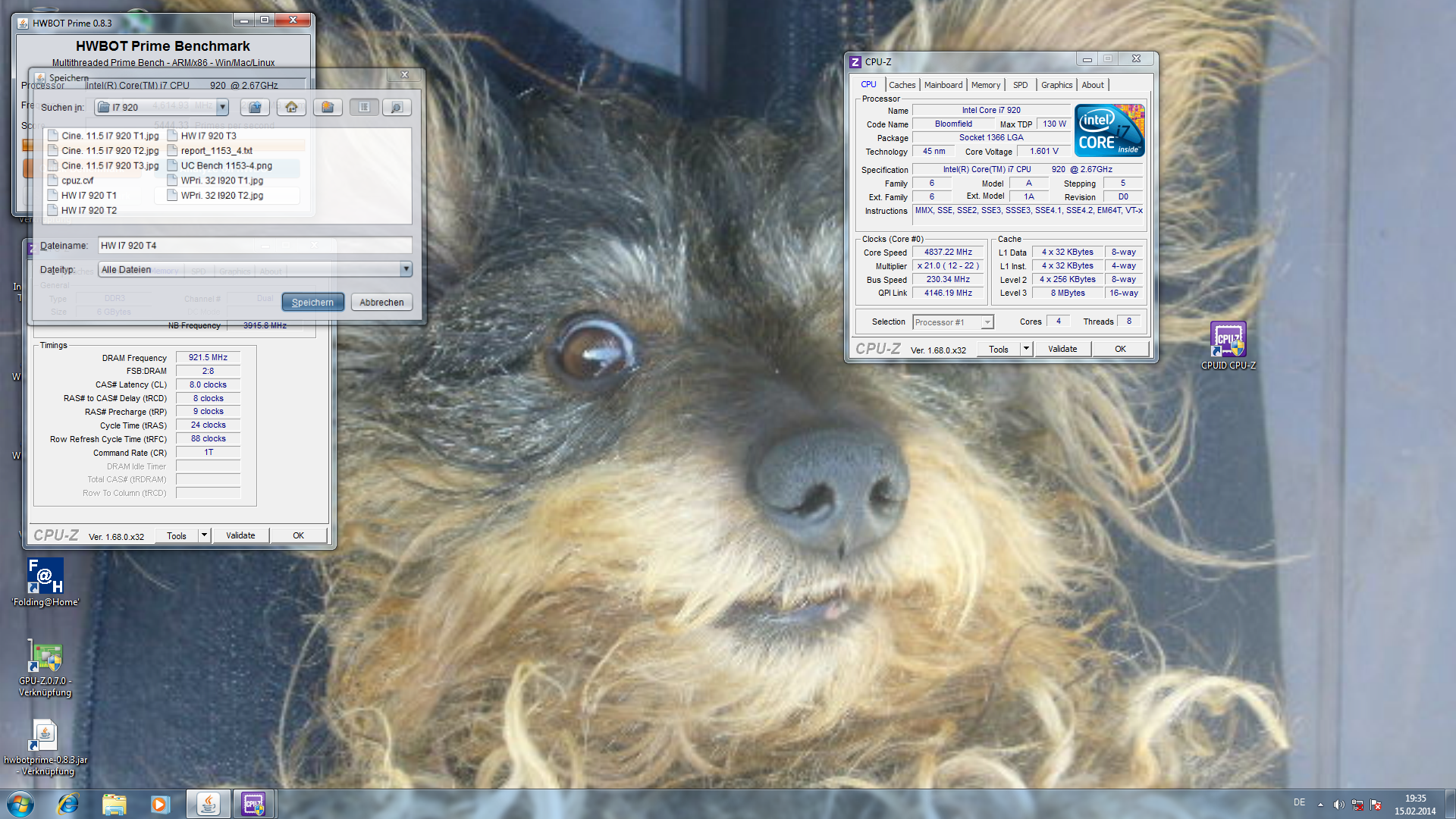Open the Caches tab in CPU-Z
Viewport: 1456px width, 819px height.
tap(902, 85)
